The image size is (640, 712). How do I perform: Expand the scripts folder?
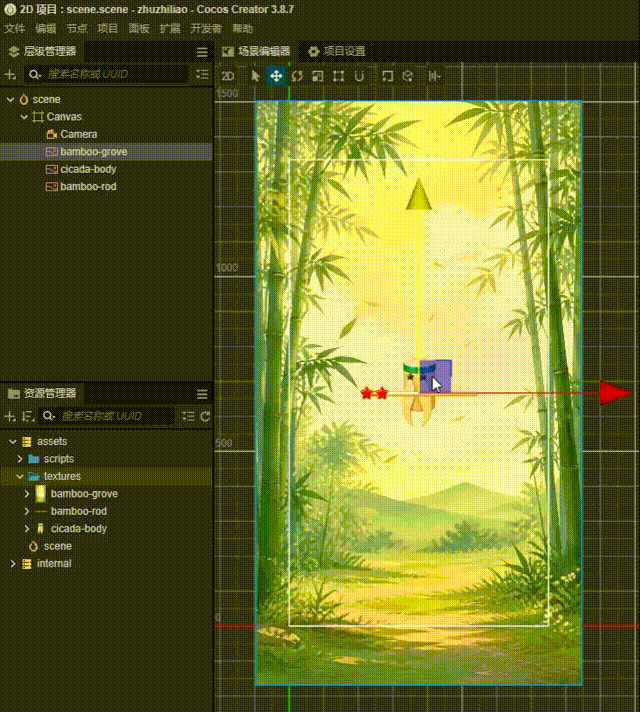[20, 459]
